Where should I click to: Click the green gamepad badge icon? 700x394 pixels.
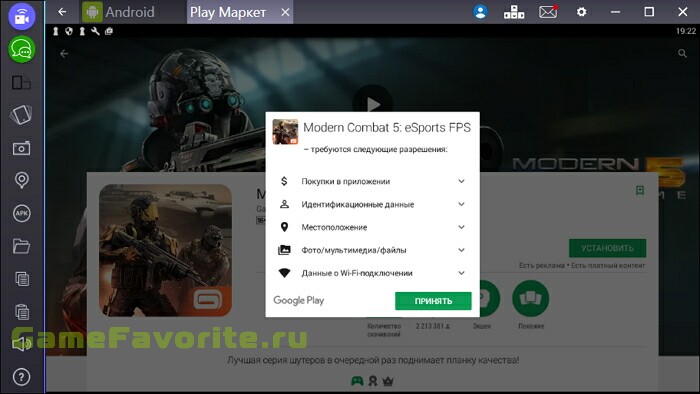pos(357,381)
